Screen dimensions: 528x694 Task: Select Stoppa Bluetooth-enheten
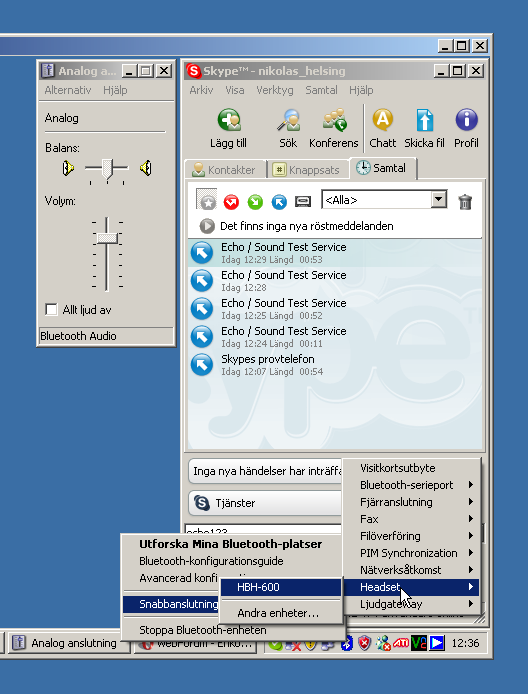(203, 630)
